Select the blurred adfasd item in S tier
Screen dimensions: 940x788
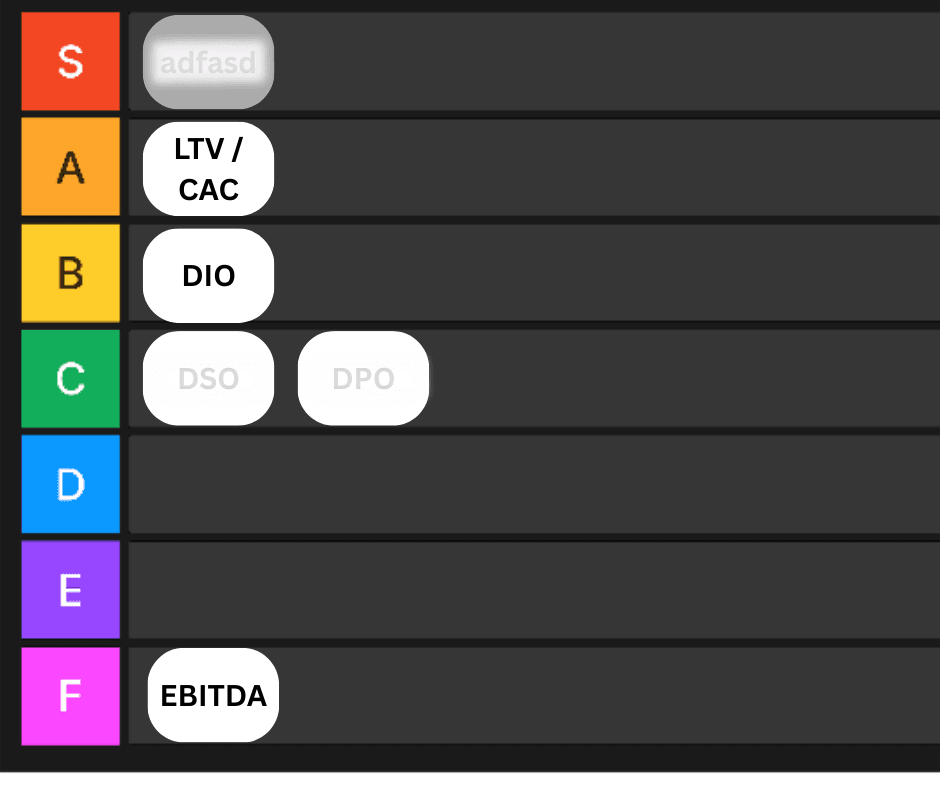(209, 62)
